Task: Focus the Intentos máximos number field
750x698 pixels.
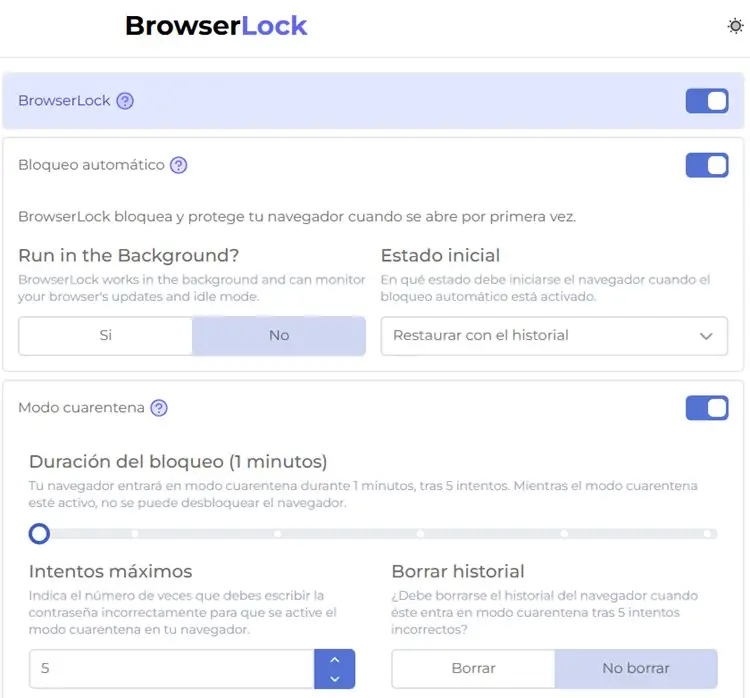Action: [x=172, y=668]
